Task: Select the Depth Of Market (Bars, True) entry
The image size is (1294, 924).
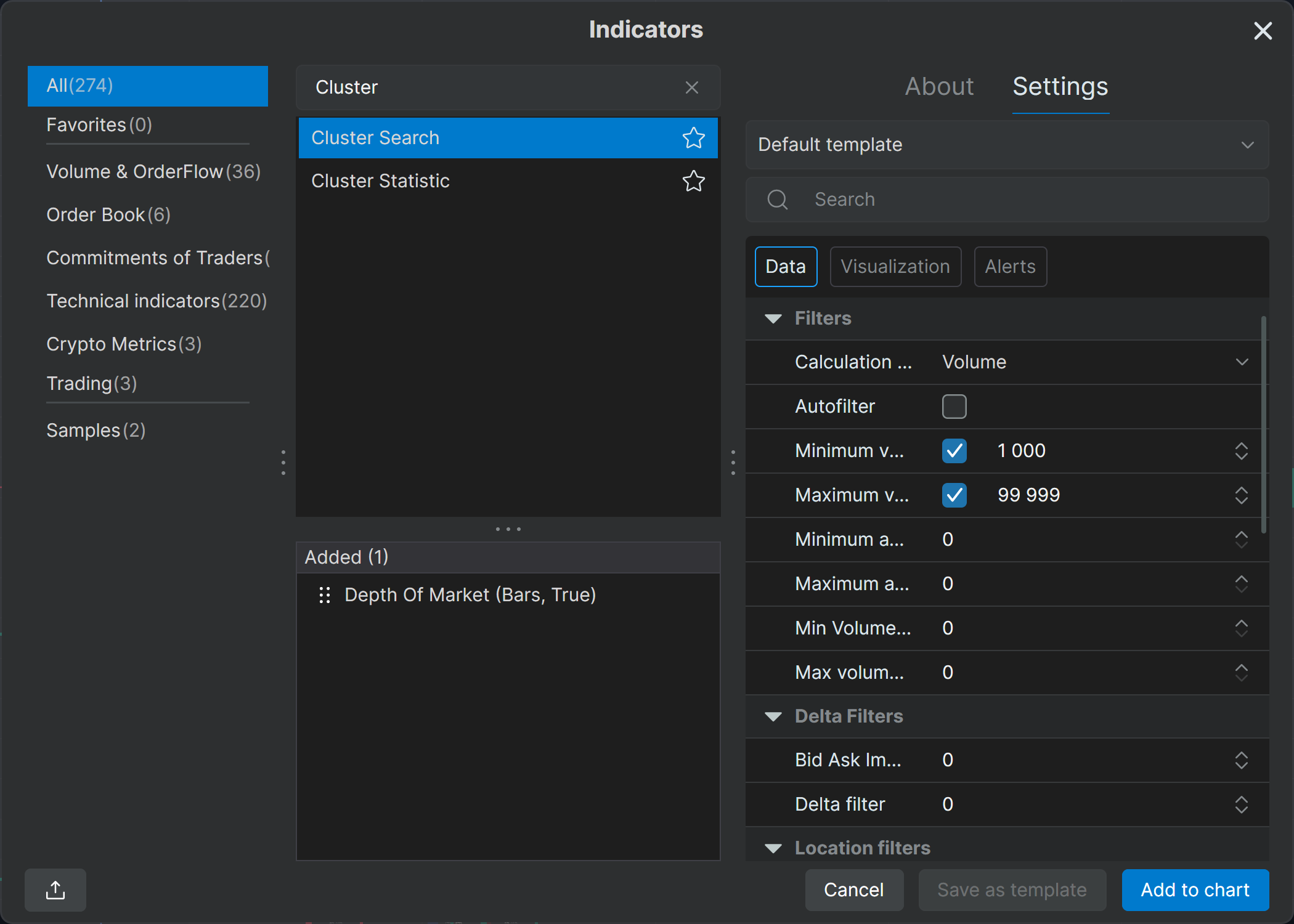Action: coord(508,595)
